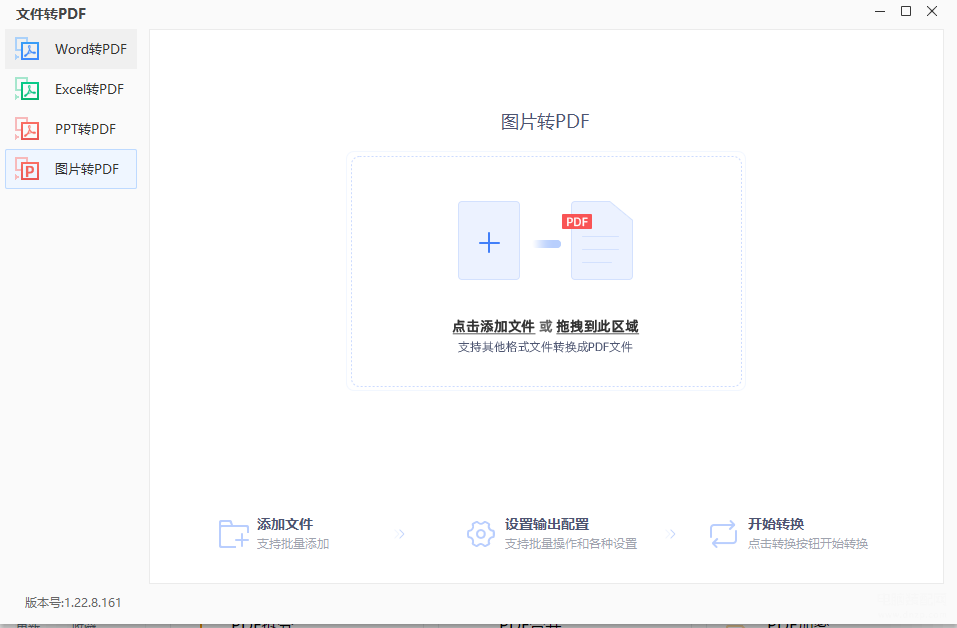The height and width of the screenshot is (628, 957).
Task: Click the PDF document icon in drop area
Action: pos(600,242)
